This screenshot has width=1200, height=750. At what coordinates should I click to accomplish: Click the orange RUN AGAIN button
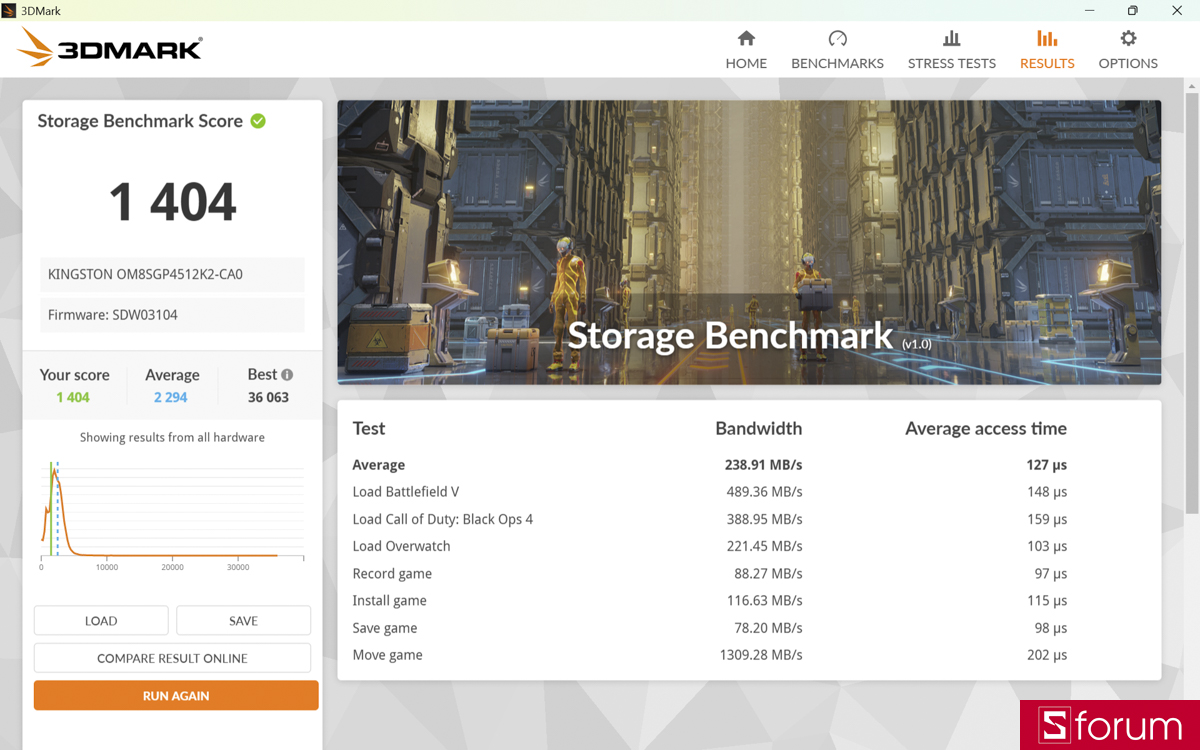[176, 696]
